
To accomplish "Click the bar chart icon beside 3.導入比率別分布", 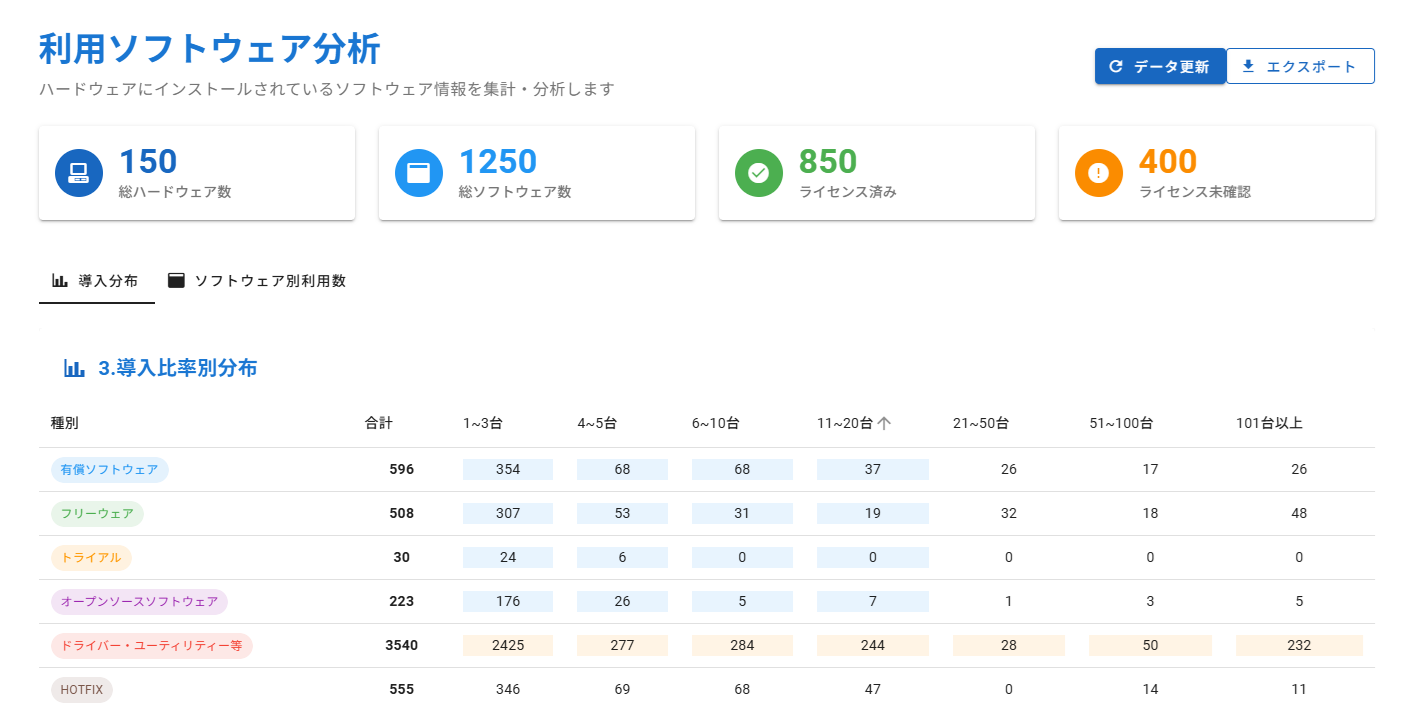I will (x=74, y=368).
